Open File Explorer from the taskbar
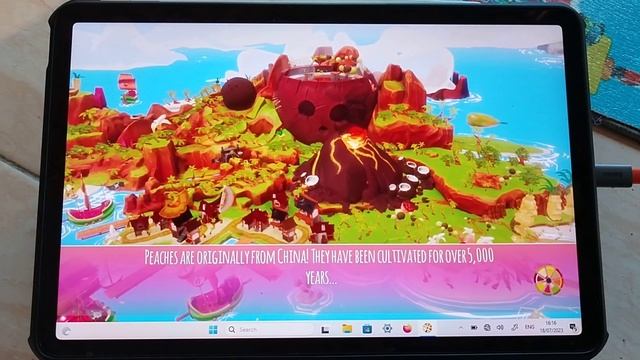The height and width of the screenshot is (360, 640). [x=347, y=329]
